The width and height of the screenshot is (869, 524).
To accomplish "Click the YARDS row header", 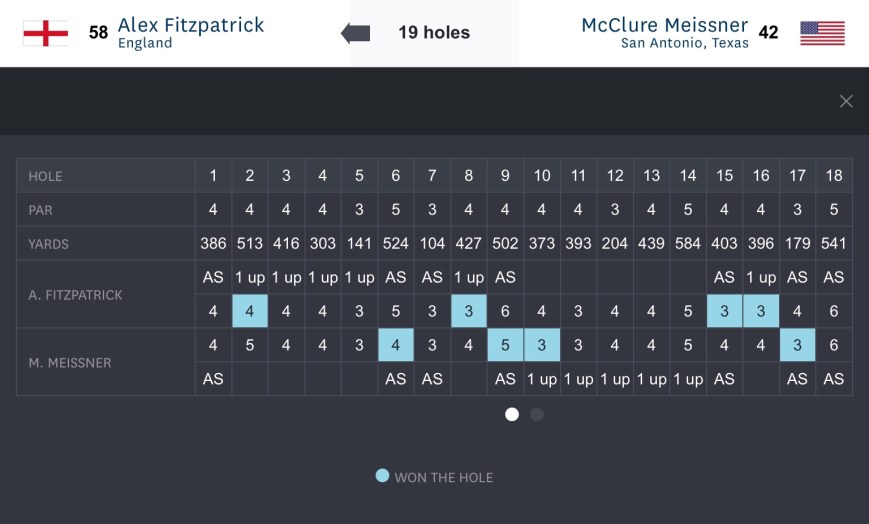I will (x=49, y=244).
